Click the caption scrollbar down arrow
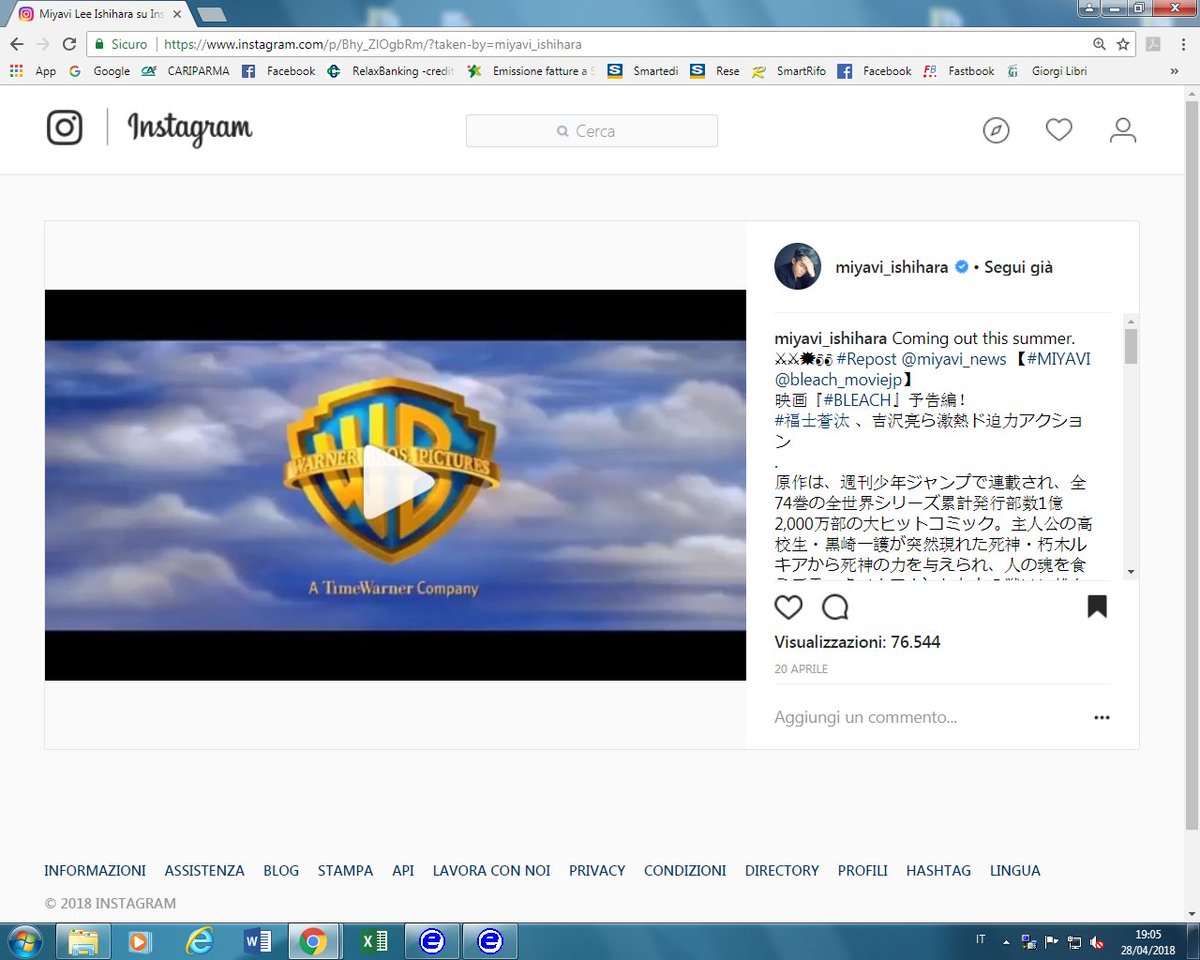This screenshot has width=1200, height=960. [1131, 571]
